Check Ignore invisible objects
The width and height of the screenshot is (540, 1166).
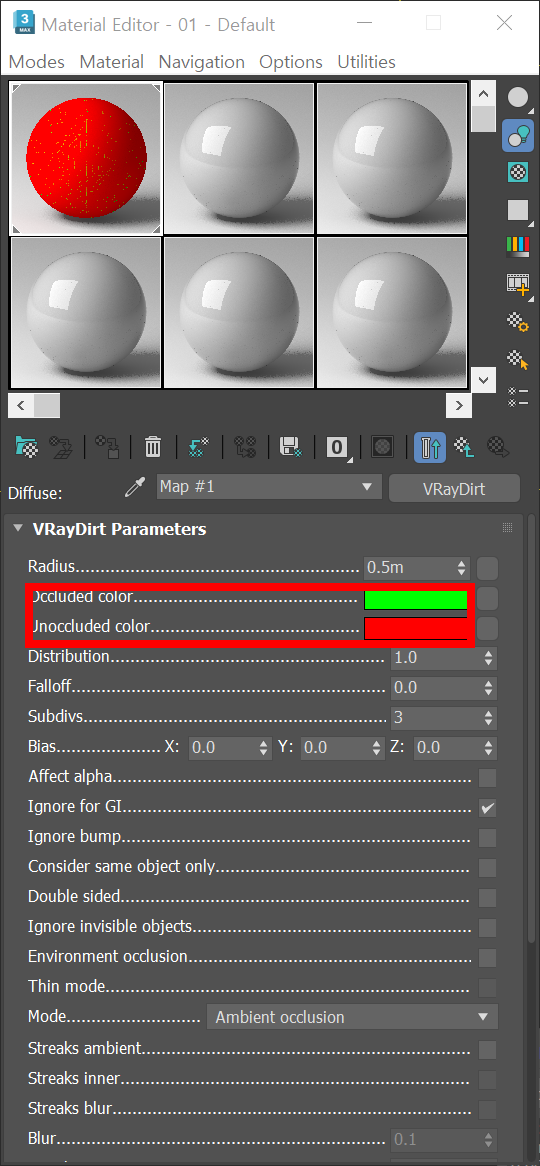pyautogui.click(x=488, y=928)
